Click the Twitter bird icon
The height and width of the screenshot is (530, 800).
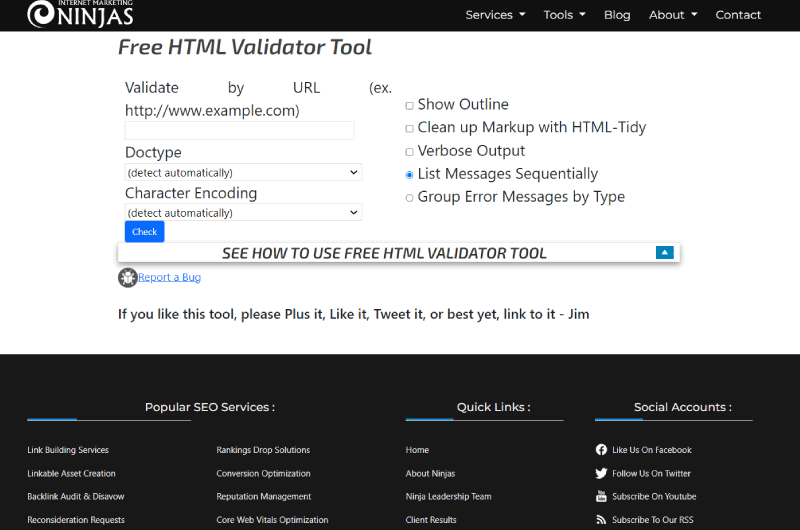[x=601, y=473]
